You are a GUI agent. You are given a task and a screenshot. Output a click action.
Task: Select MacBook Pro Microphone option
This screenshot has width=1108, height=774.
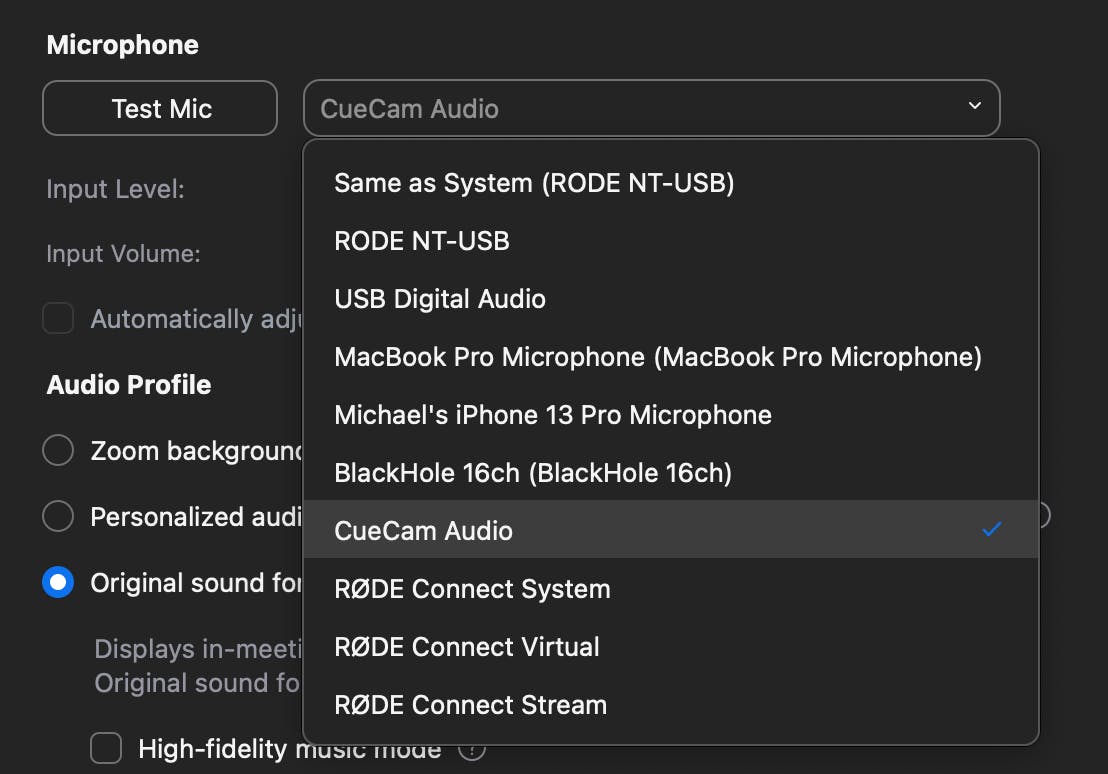[x=671, y=357]
